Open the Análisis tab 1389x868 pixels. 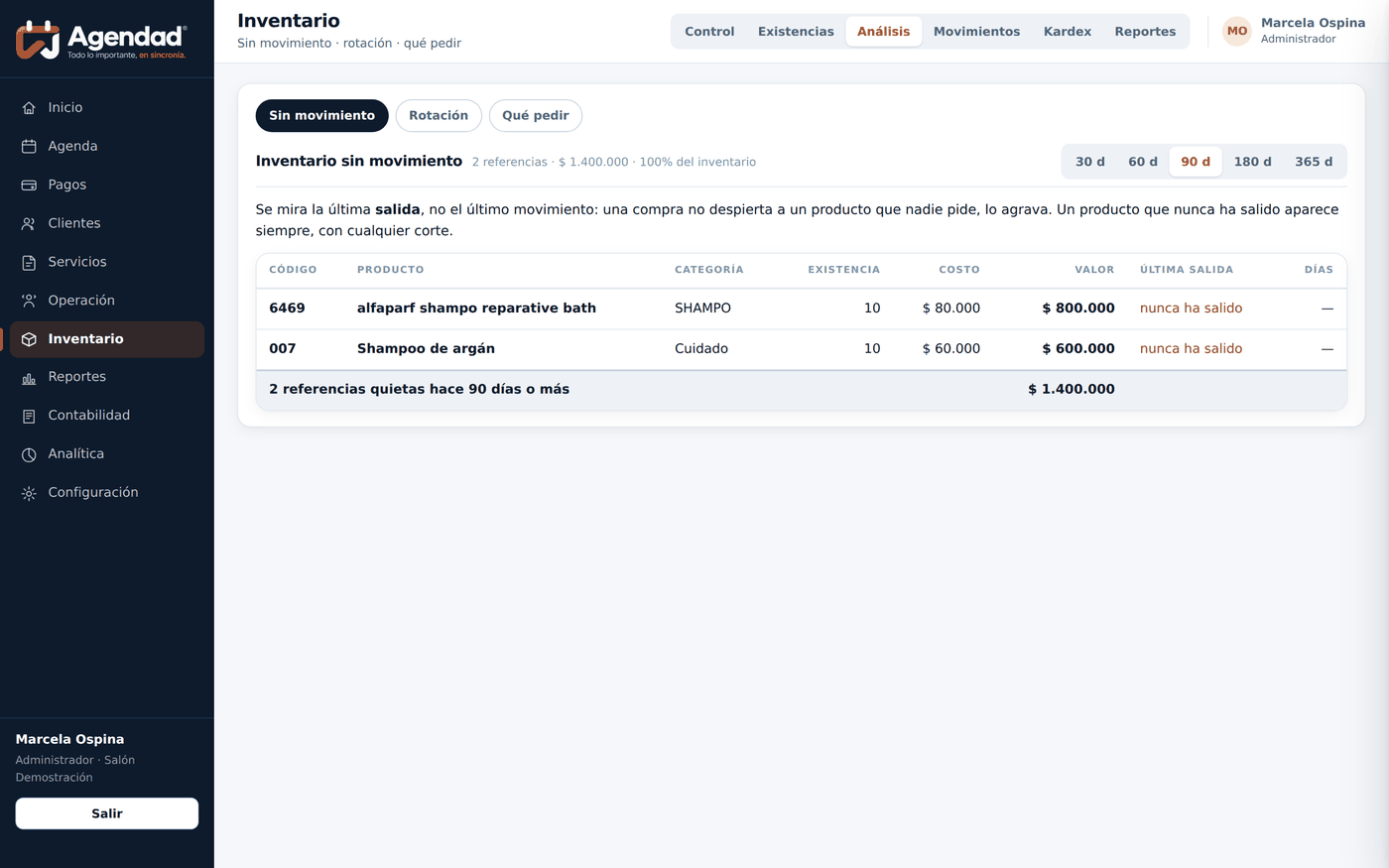(x=883, y=32)
